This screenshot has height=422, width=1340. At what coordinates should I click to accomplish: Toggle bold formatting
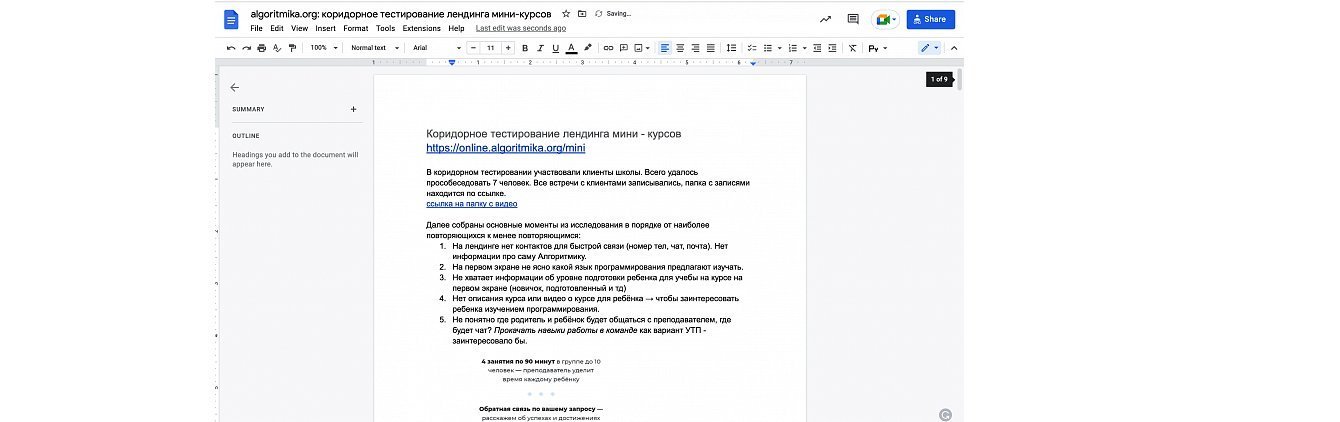(525, 48)
